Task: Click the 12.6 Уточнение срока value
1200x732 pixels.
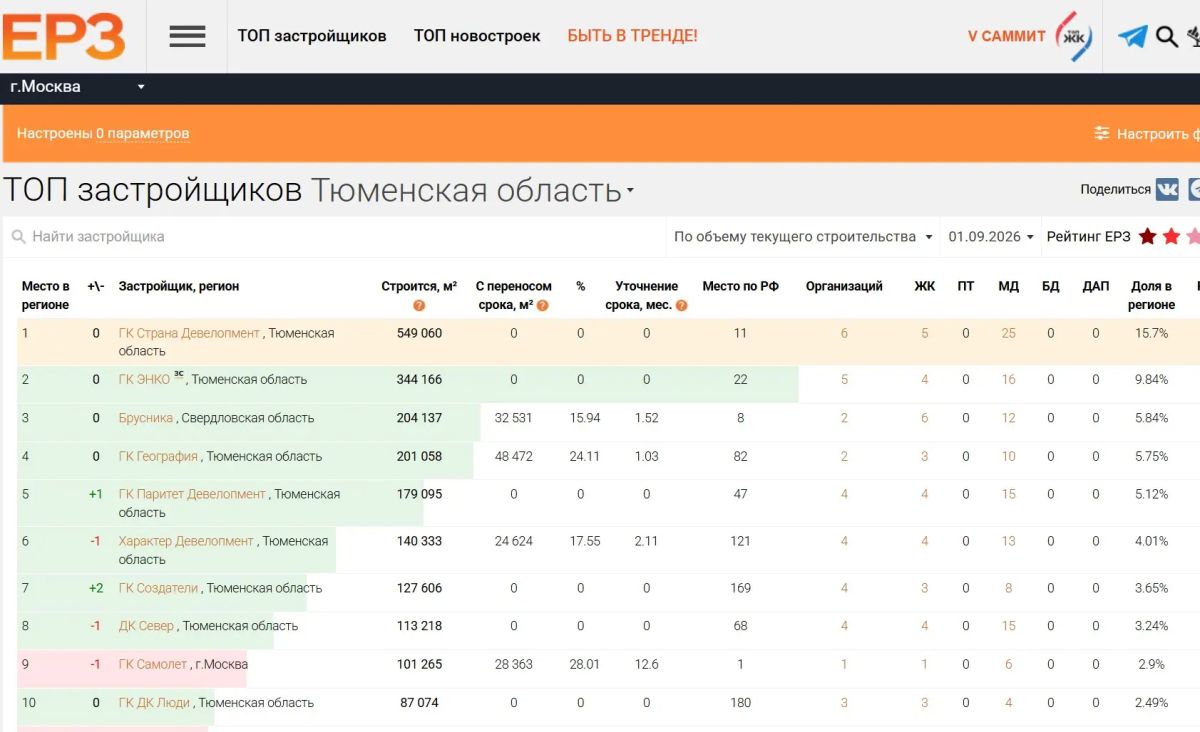Action: tap(646, 664)
